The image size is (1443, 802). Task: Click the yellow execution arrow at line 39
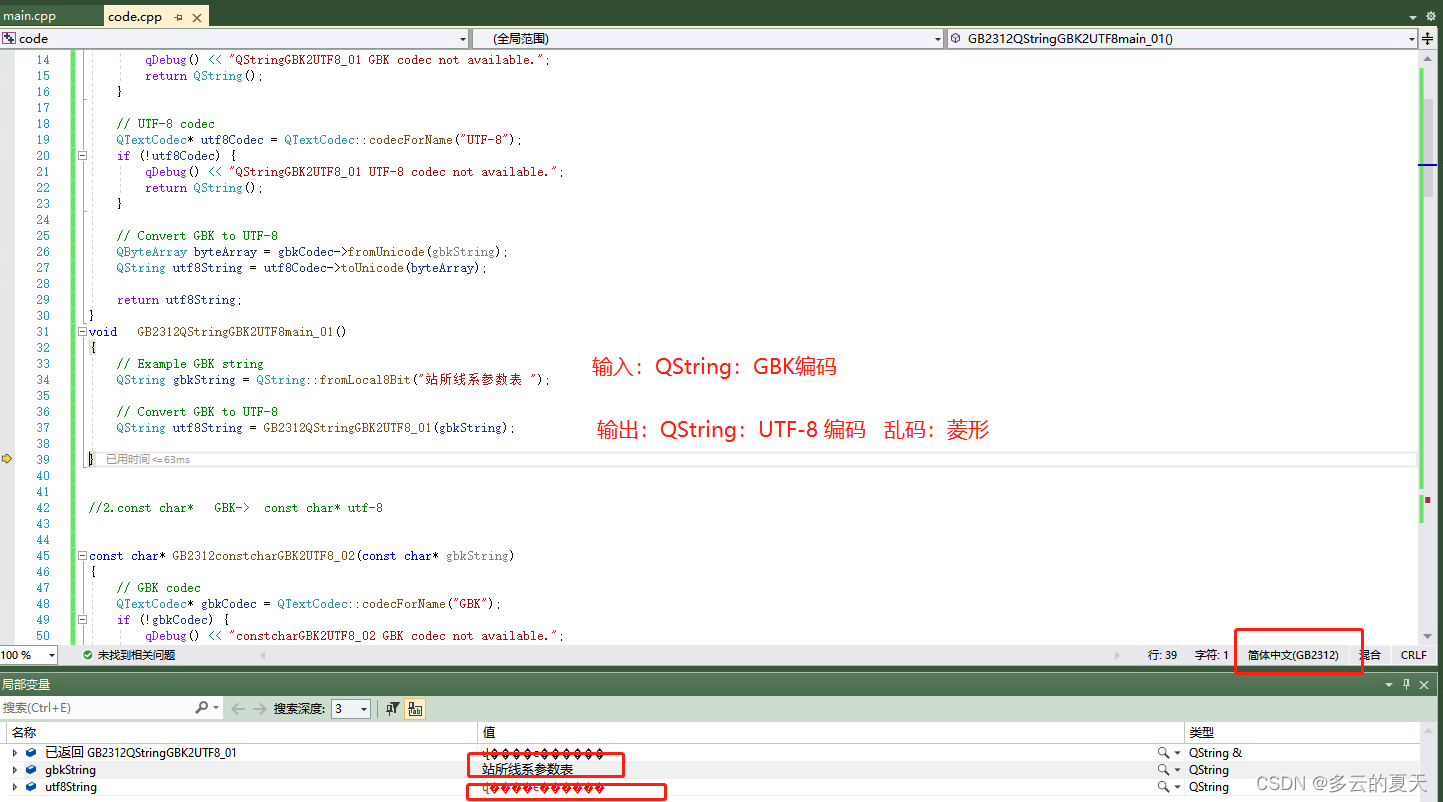tap(7, 458)
